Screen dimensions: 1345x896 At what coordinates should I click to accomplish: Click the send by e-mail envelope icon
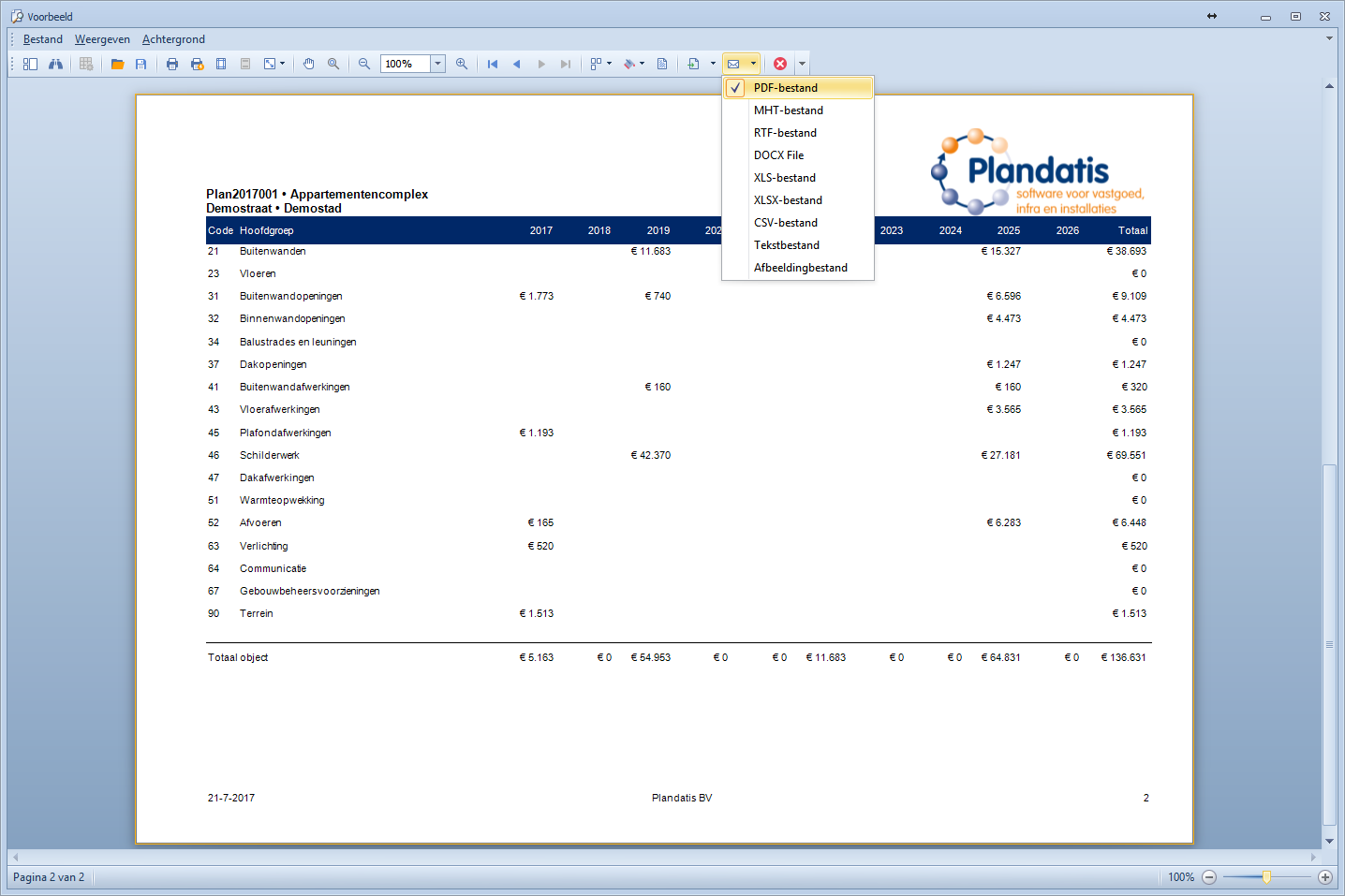[x=733, y=64]
